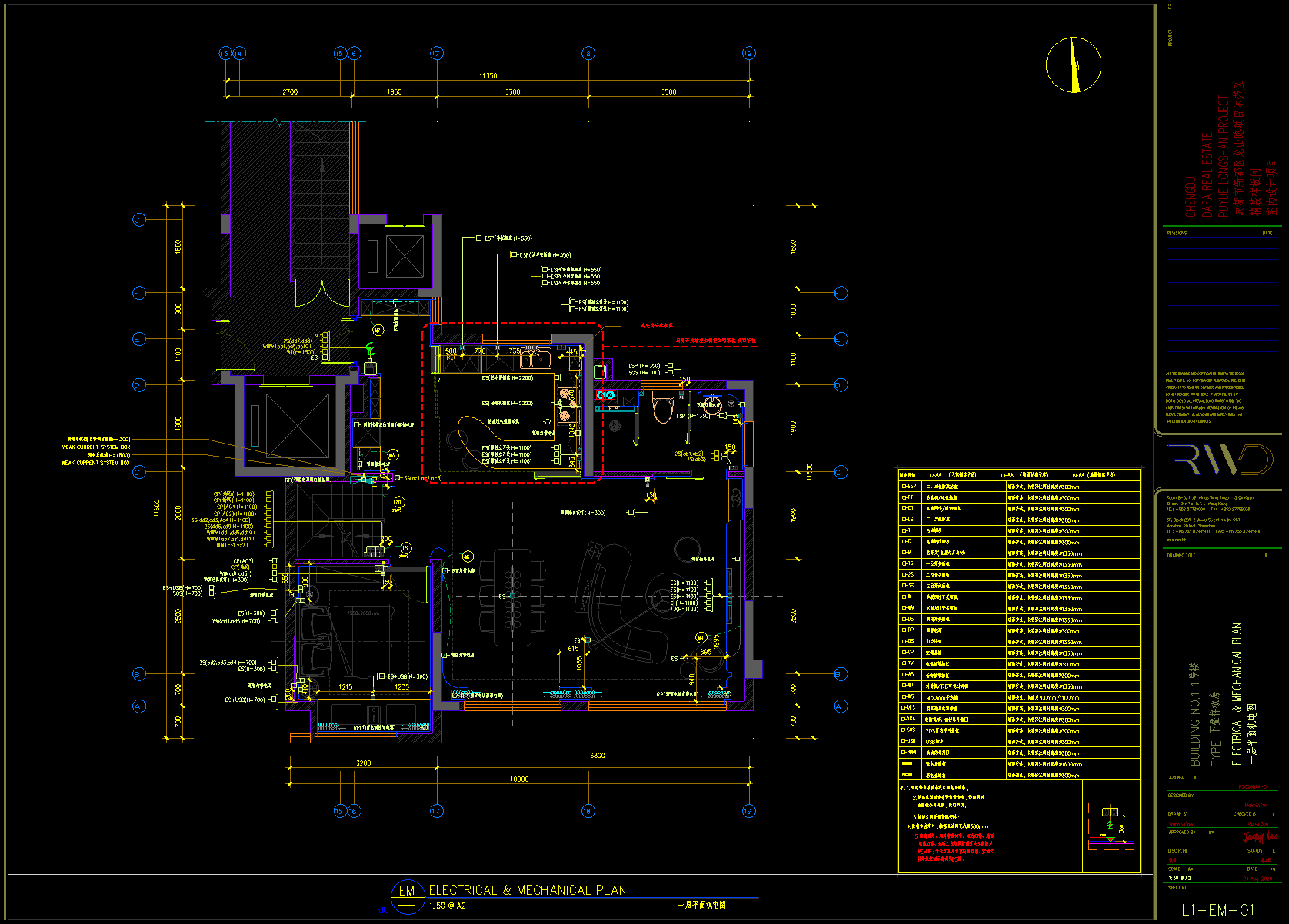The width and height of the screenshot is (1289, 924).
Task: Click the REVISIONS header in title block
Action: [1177, 233]
